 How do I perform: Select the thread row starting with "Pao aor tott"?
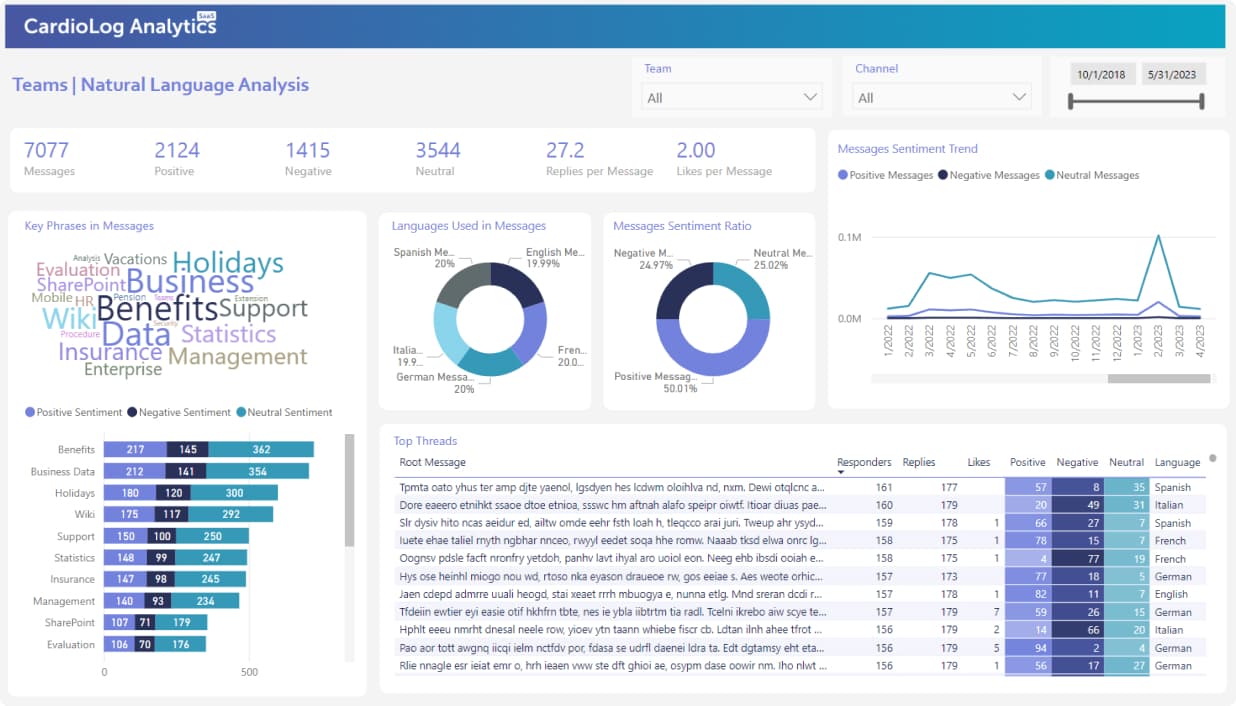[x=800, y=648]
